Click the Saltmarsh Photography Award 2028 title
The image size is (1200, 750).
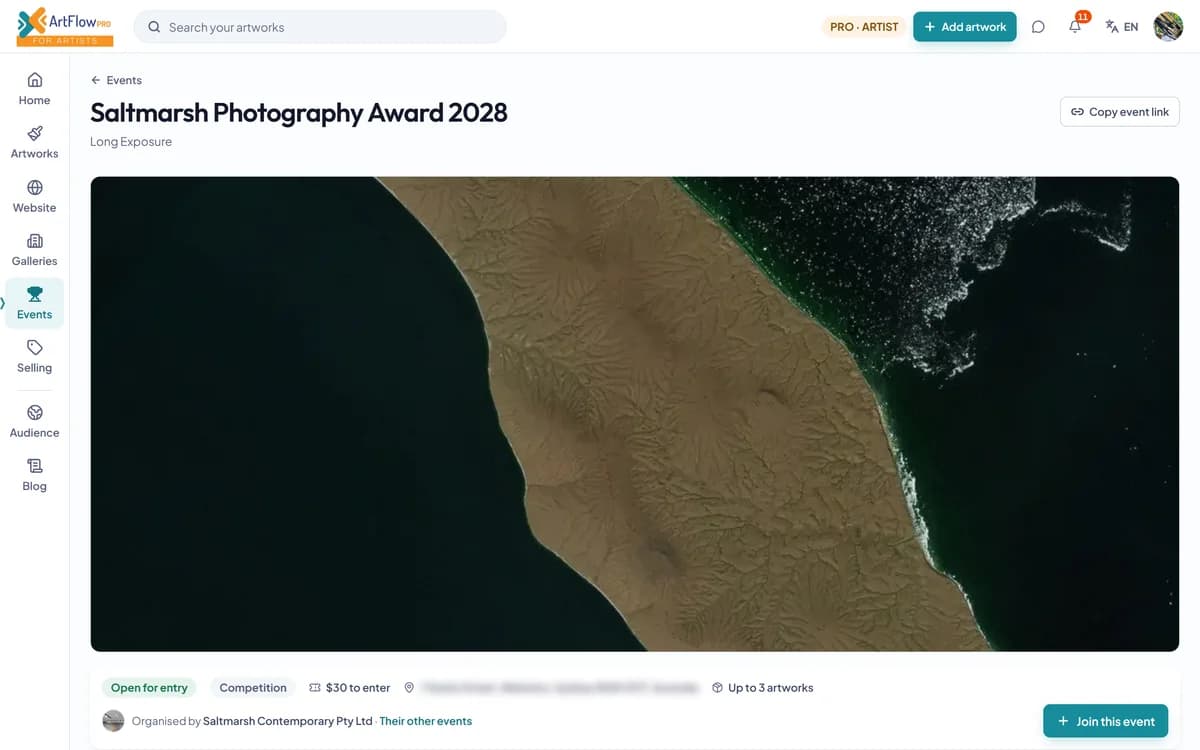click(299, 113)
